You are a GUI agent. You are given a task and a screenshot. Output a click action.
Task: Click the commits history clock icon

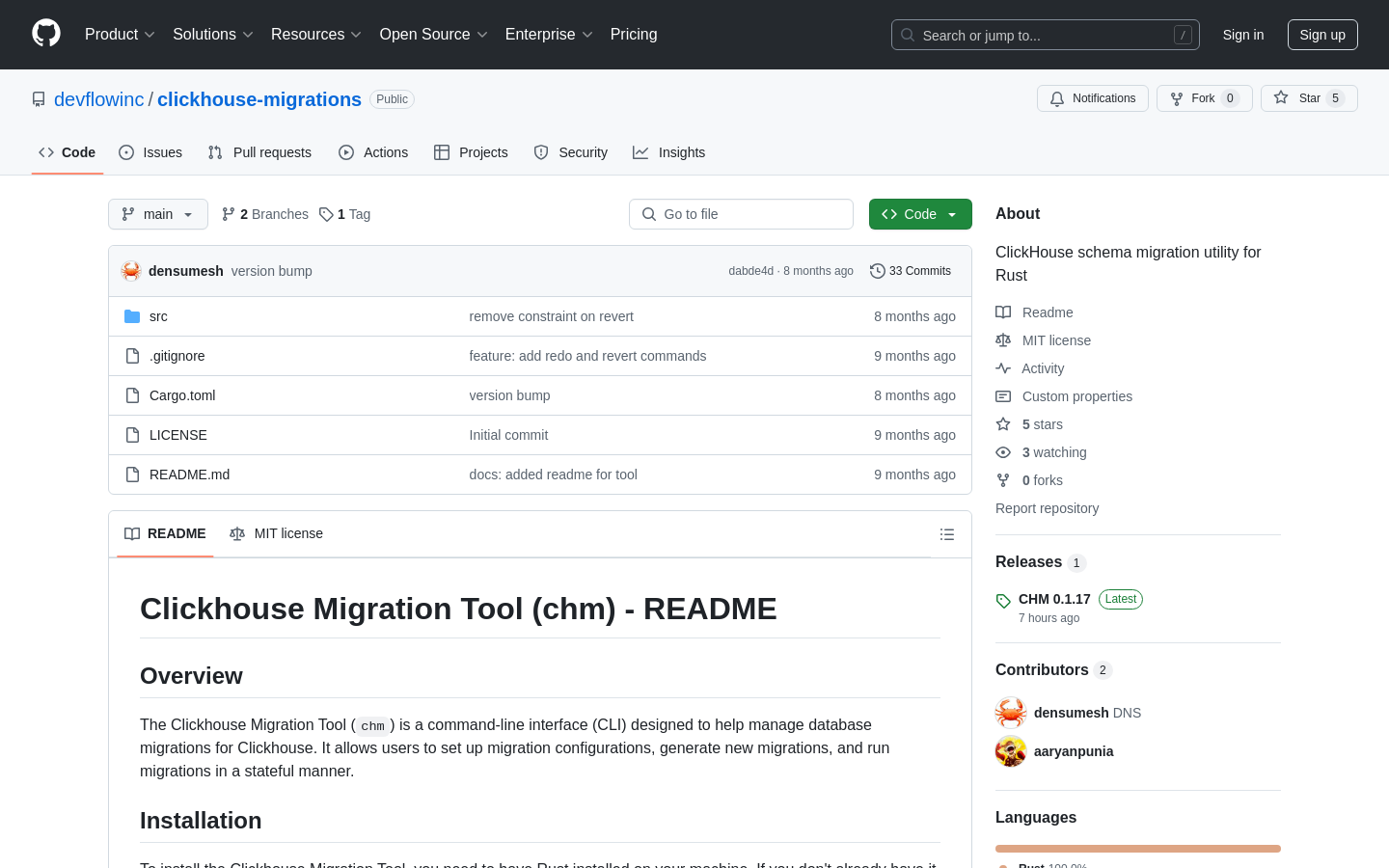click(x=878, y=271)
